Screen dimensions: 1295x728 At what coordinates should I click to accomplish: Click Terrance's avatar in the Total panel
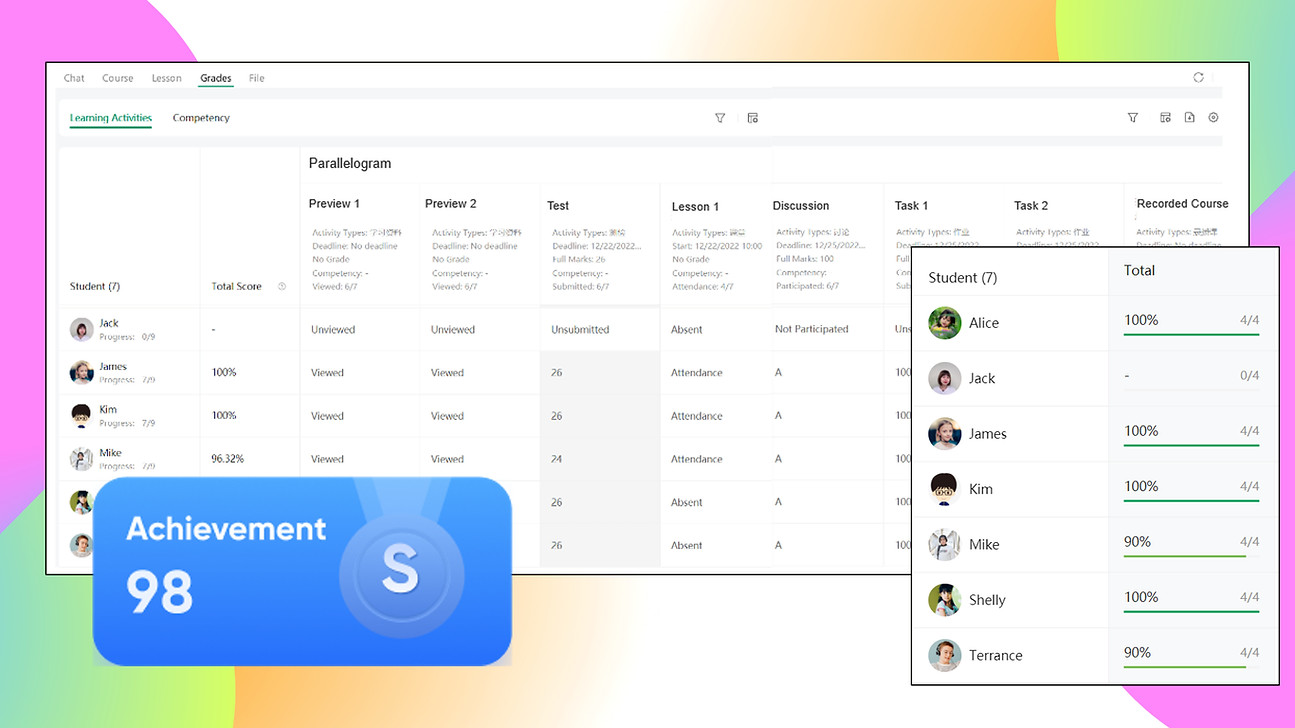[945, 655]
